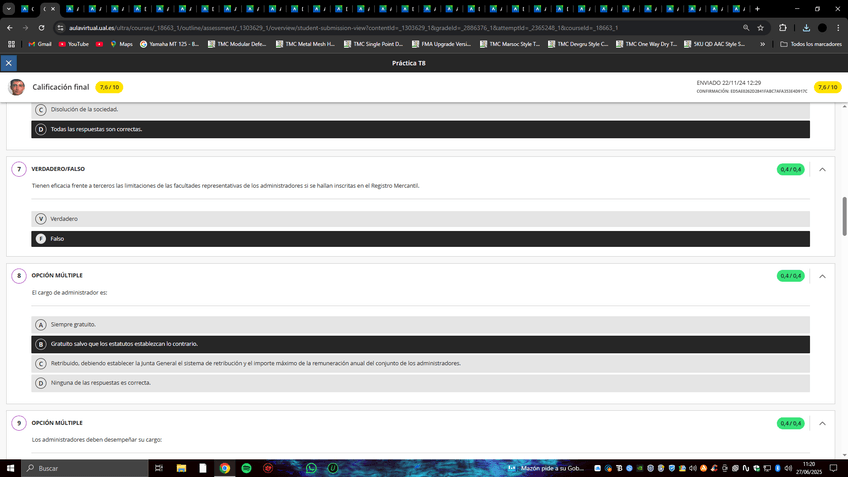
Task: Open the Chrome downloads icon
Action: [806, 28]
